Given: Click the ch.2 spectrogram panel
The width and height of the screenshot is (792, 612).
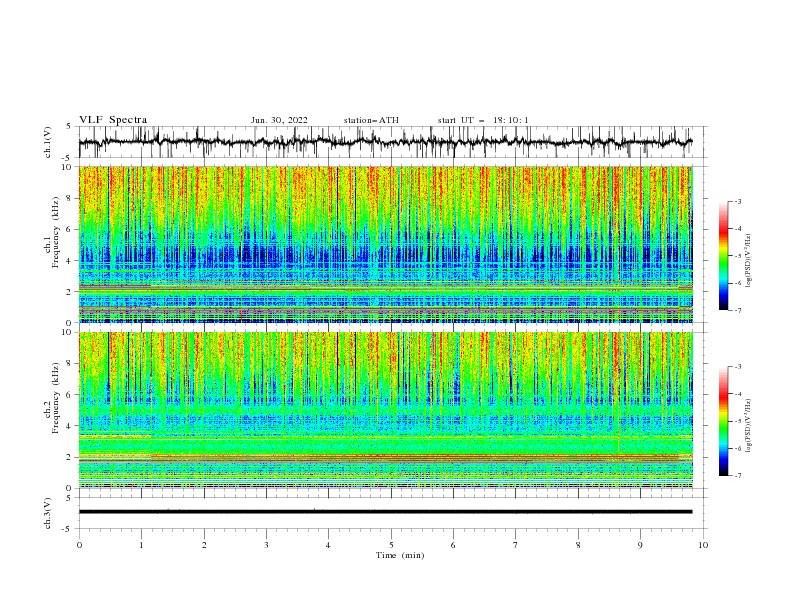Looking at the screenshot, I should click(386, 410).
